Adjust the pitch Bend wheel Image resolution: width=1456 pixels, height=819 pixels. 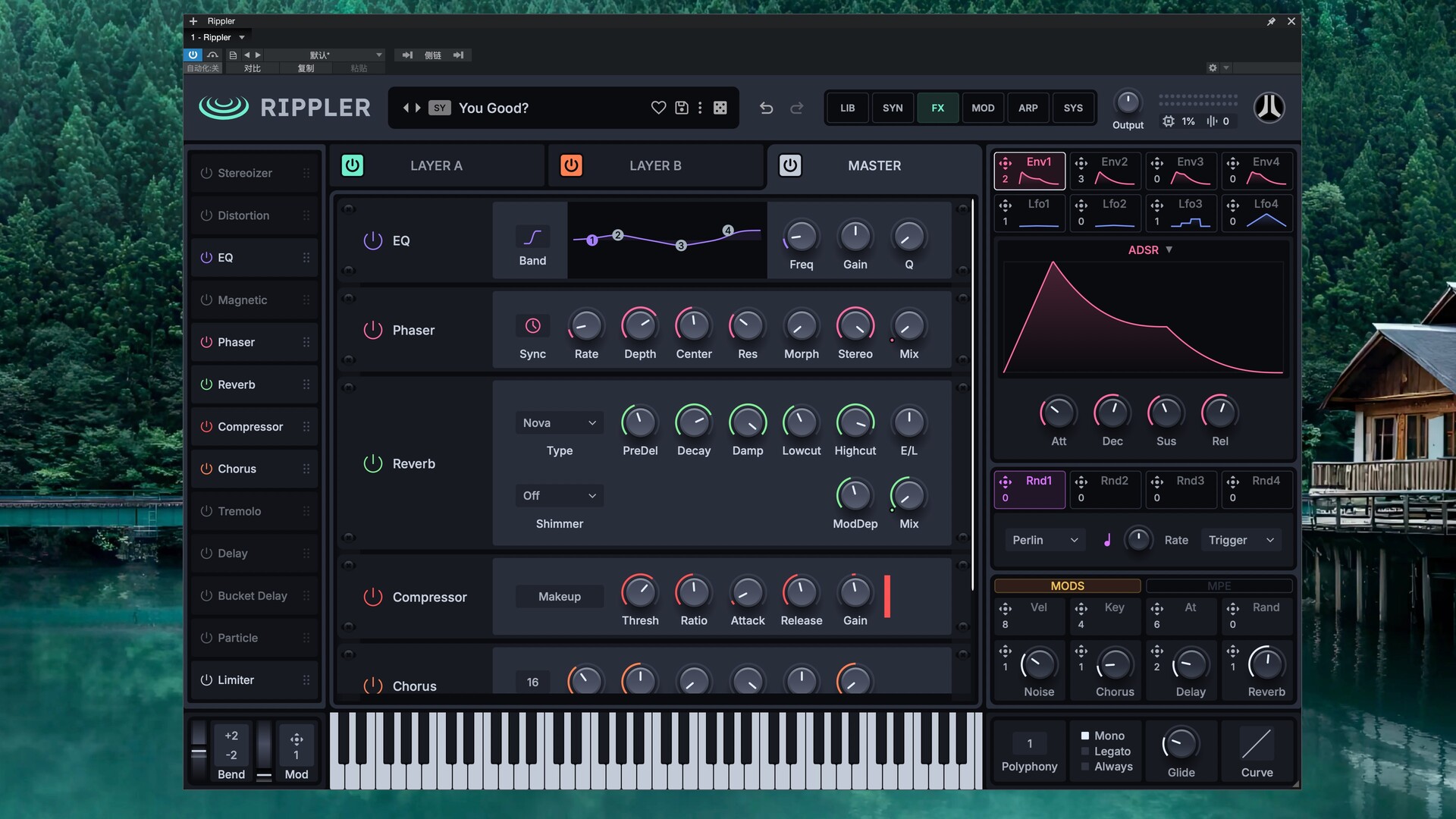point(199,751)
